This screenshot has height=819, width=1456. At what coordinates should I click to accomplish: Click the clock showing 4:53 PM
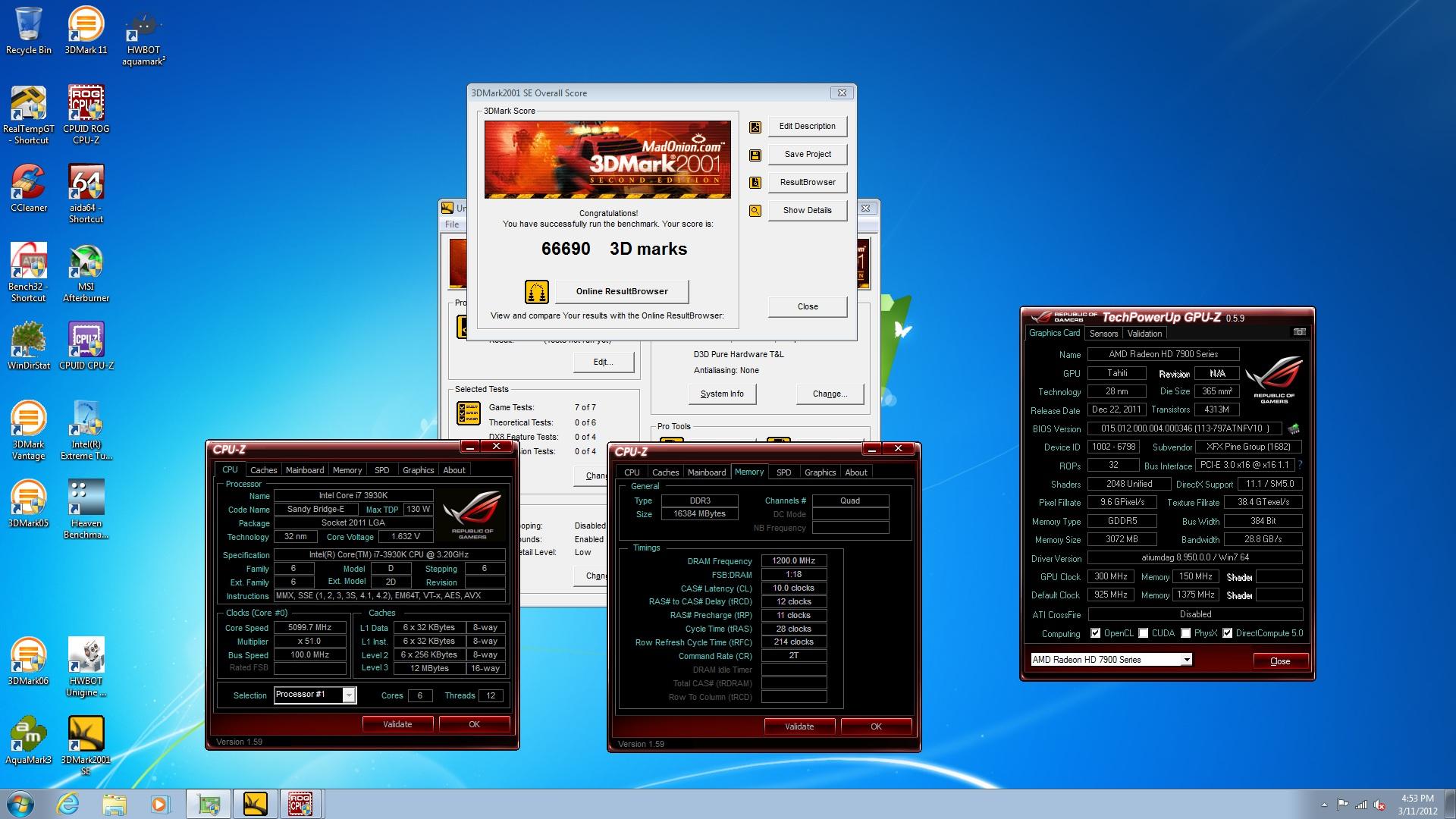[x=1417, y=805]
